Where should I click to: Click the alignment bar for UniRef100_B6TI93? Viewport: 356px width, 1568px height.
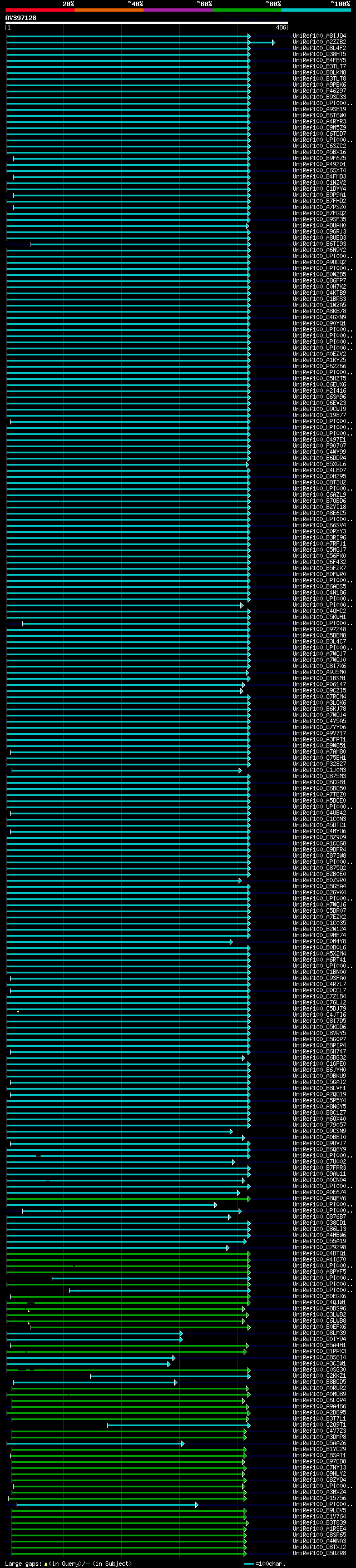[140, 244]
